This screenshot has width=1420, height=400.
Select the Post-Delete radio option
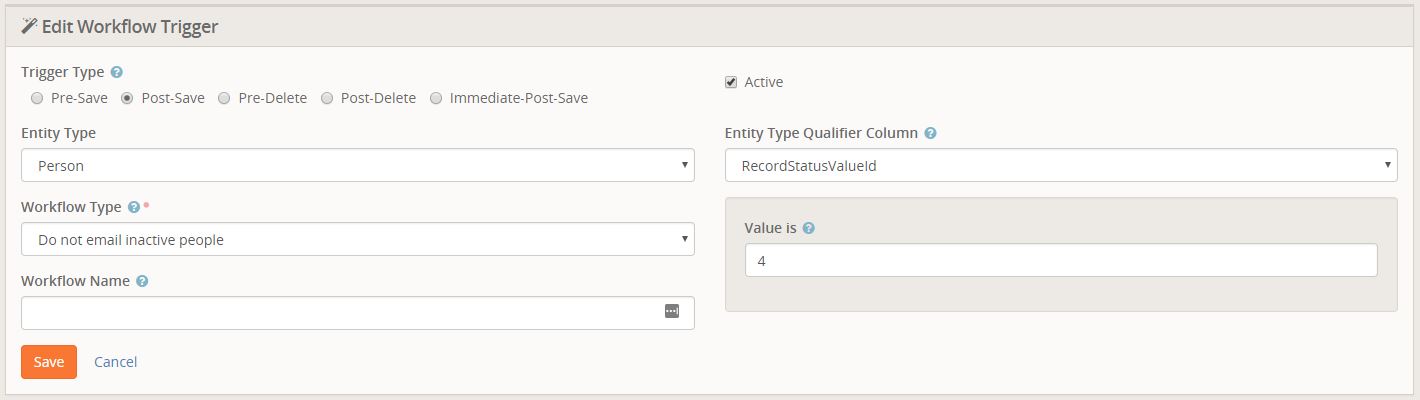click(x=327, y=98)
